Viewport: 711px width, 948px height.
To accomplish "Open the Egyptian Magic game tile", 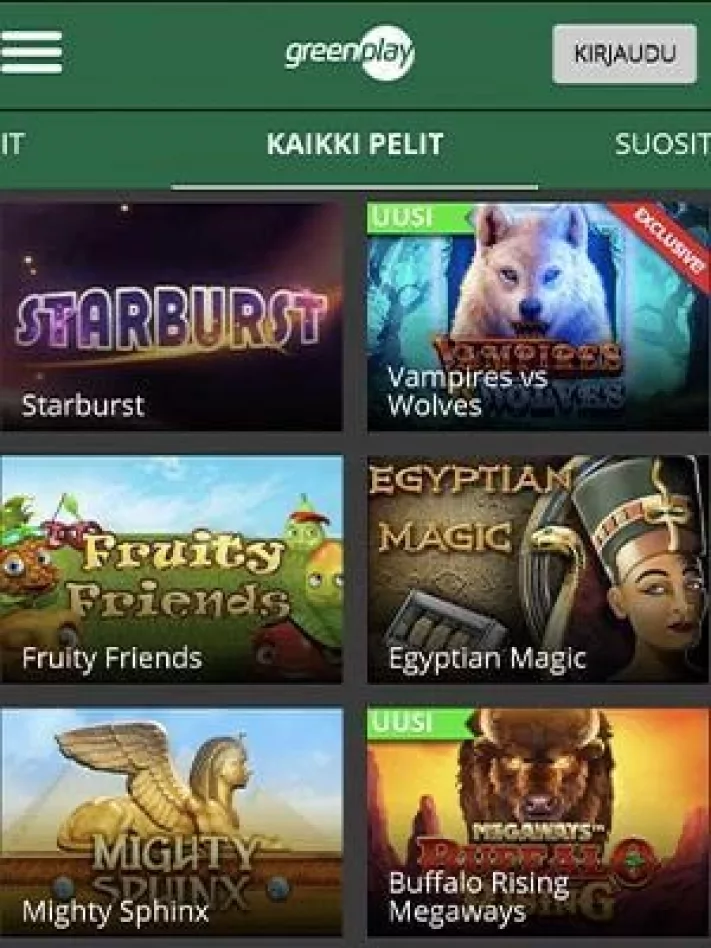I will tap(539, 569).
